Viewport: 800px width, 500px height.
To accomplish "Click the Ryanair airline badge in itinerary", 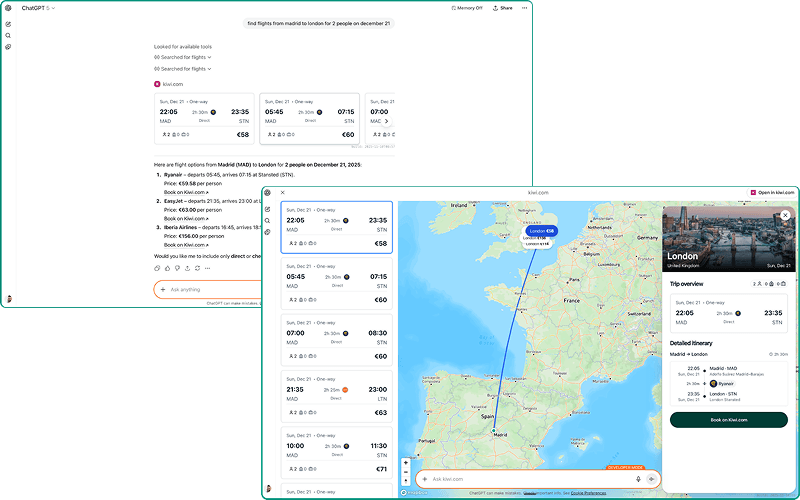I will point(722,384).
